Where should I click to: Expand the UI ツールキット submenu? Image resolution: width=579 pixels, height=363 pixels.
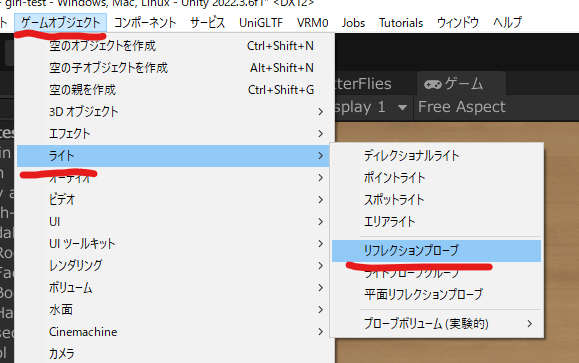pyautogui.click(x=173, y=244)
